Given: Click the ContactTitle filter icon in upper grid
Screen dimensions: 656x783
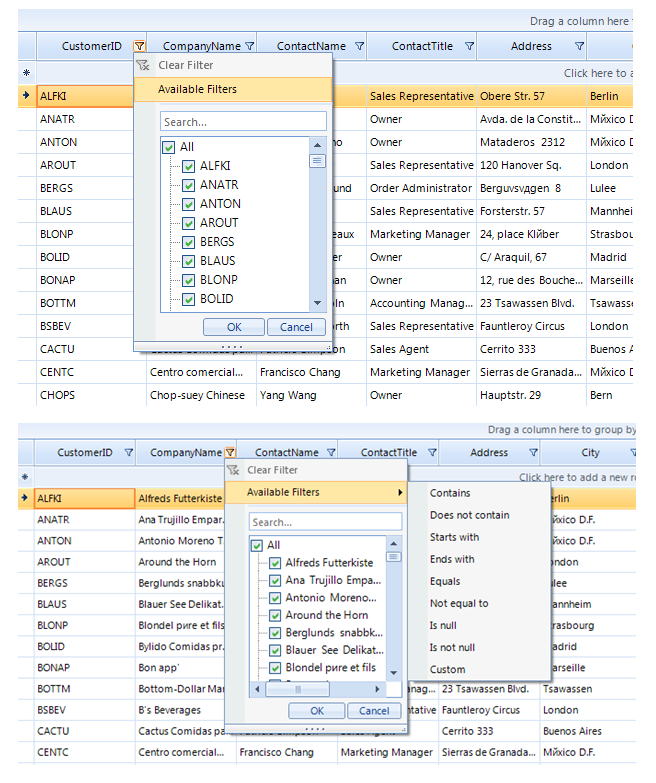Looking at the screenshot, I should [x=469, y=46].
